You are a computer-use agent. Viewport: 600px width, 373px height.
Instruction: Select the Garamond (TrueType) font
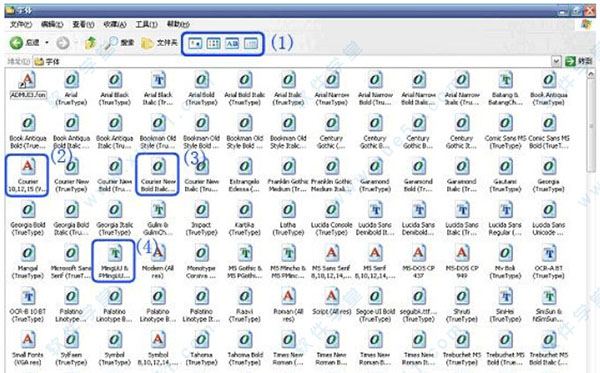tap(375, 175)
